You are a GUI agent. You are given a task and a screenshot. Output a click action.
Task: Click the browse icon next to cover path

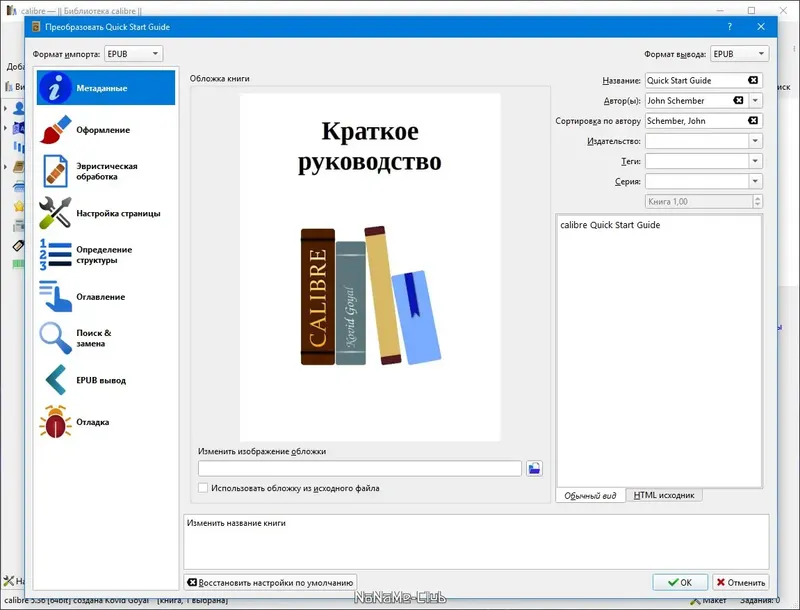(x=533, y=467)
